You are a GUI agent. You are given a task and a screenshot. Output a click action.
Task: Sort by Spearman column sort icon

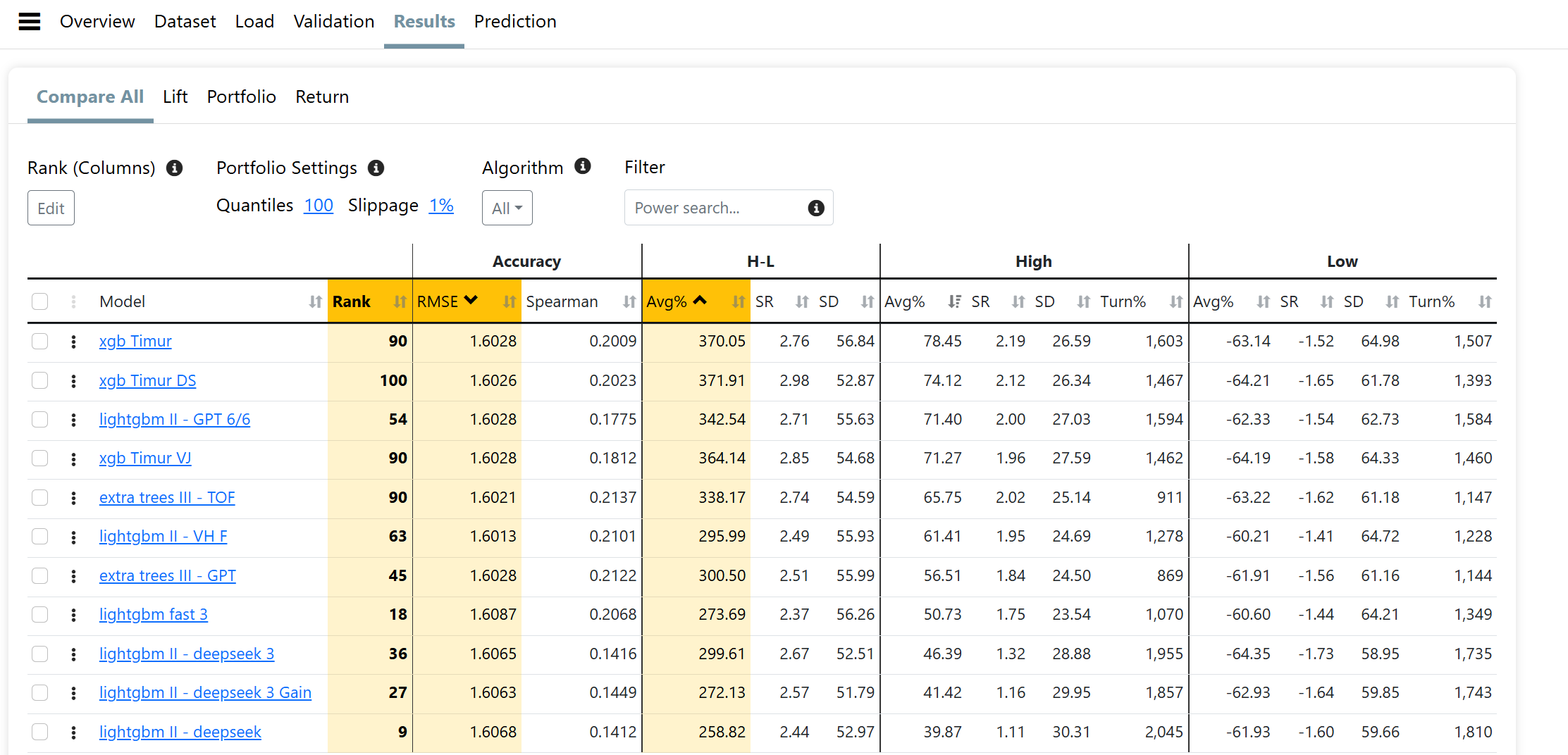(629, 302)
